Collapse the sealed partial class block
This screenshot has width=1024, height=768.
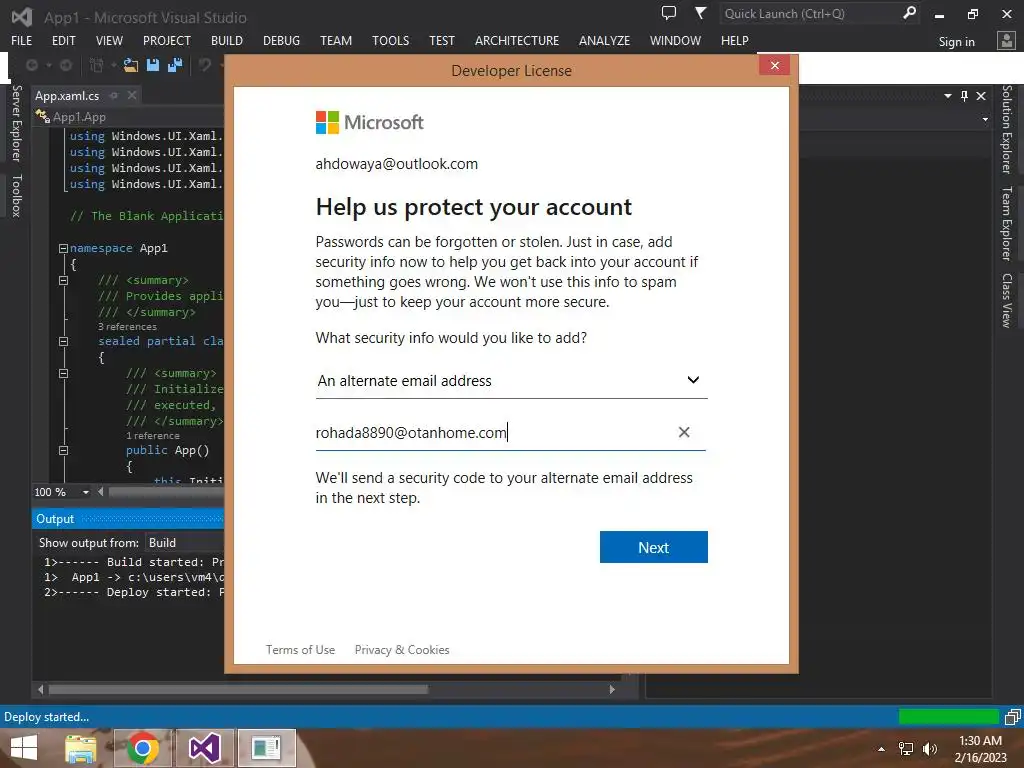coord(63,341)
